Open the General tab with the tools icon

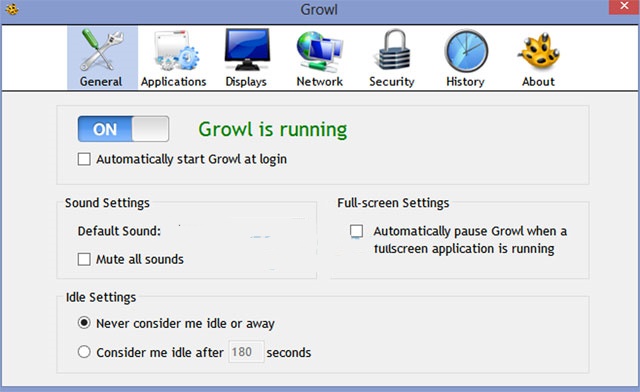coord(102,58)
